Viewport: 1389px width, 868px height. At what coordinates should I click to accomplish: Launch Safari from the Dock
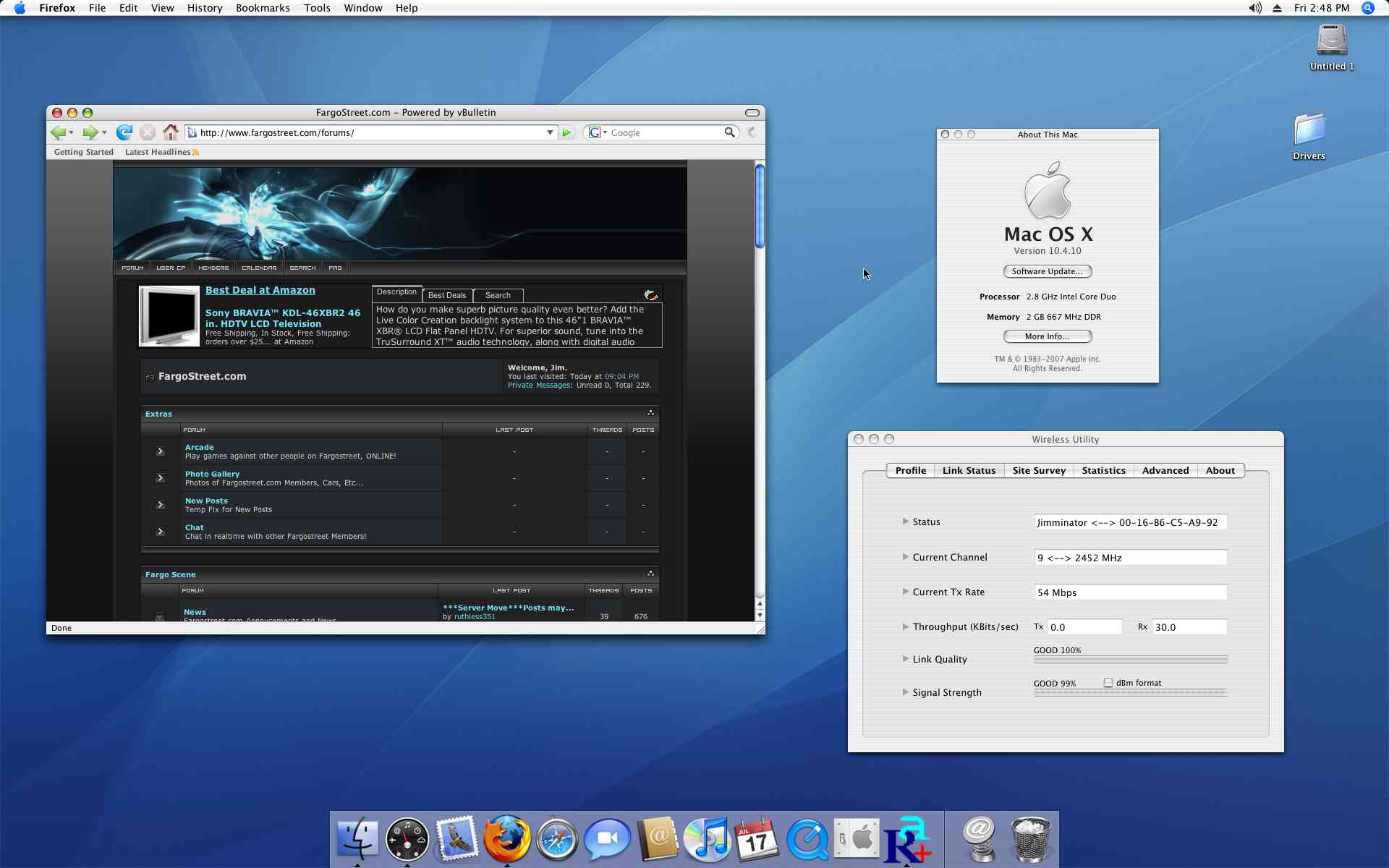tap(557, 839)
